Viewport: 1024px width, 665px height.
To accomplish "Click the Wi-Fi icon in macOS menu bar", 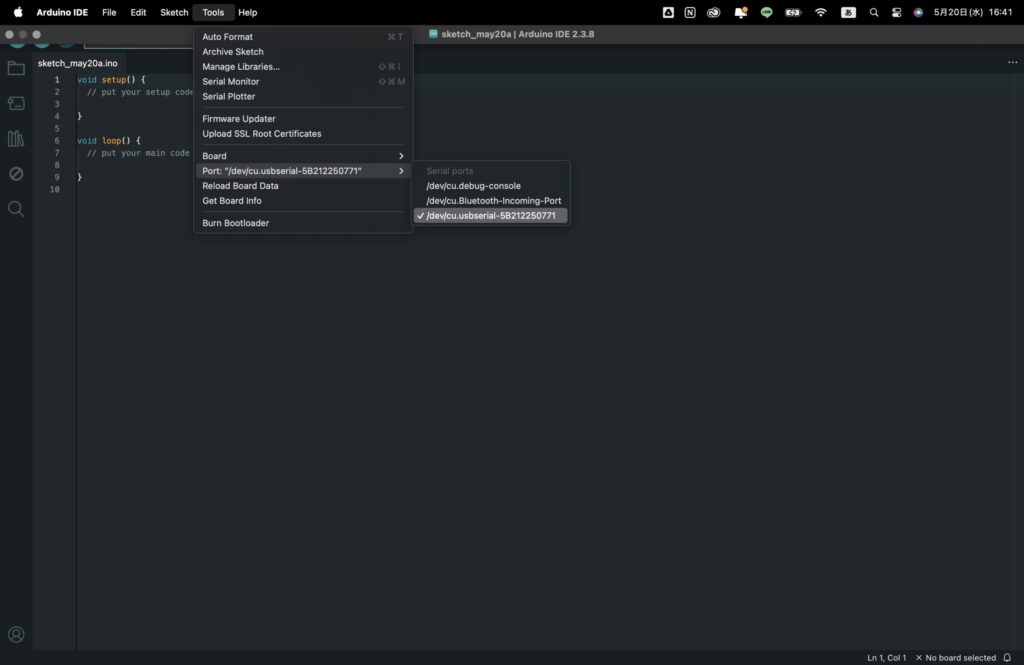I will click(820, 12).
